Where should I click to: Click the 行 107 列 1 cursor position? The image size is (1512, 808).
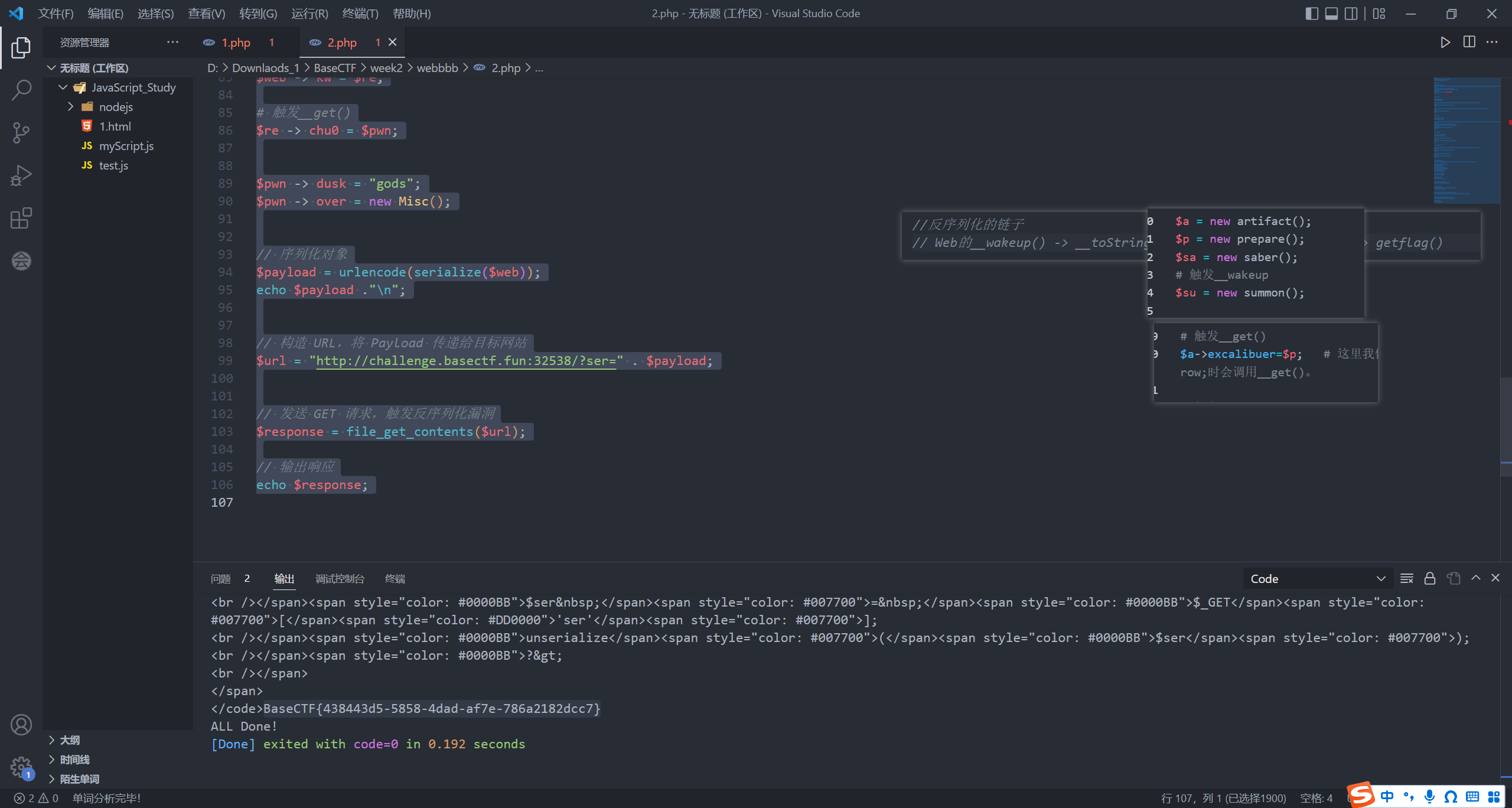[1223, 799]
